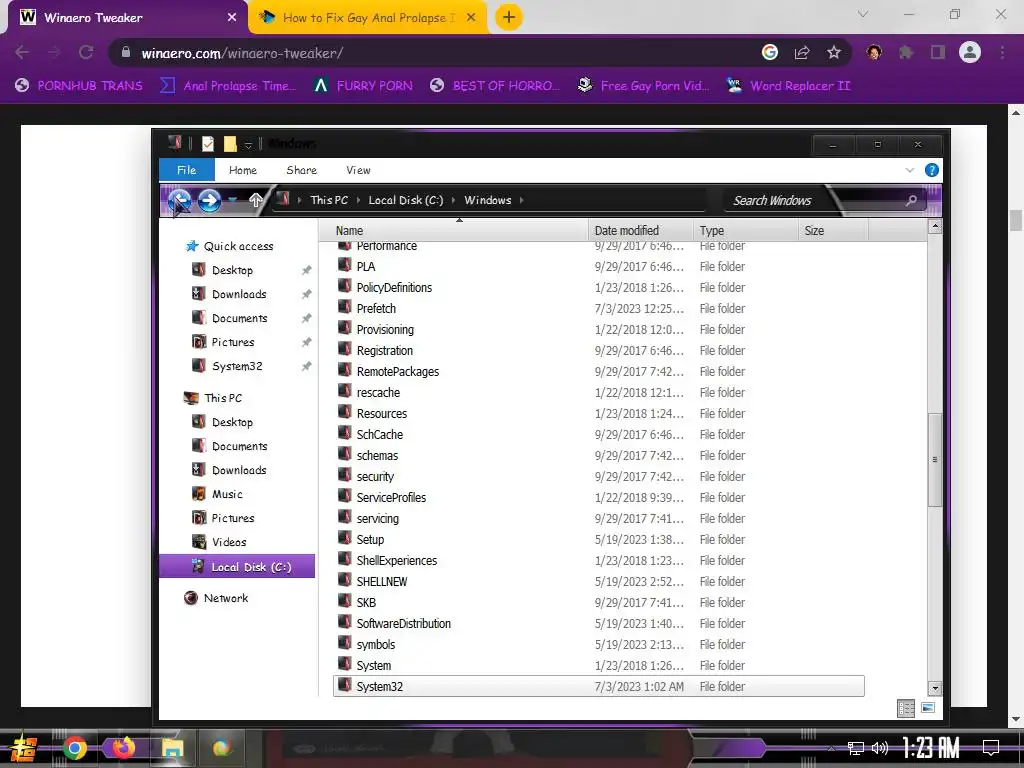1024x768 pixels.
Task: Open the View ribbon tab
Action: point(358,170)
